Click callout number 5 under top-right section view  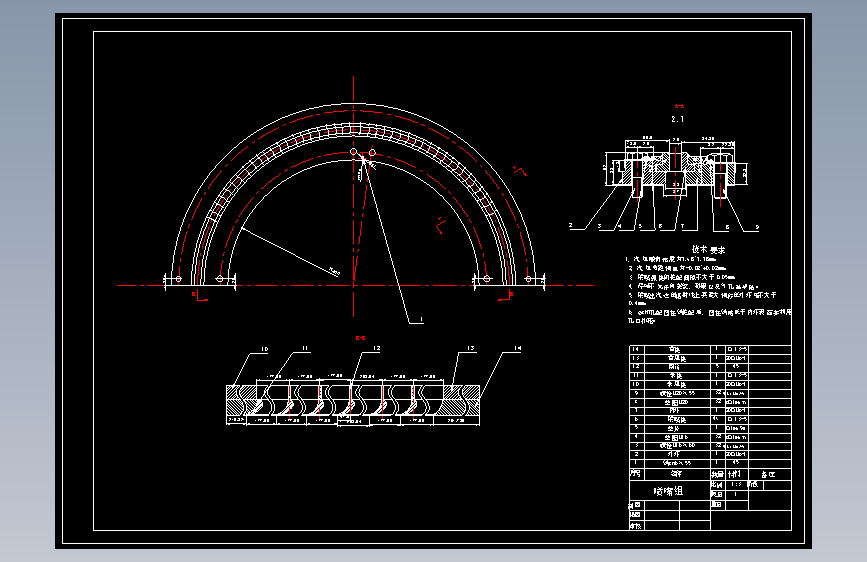[640, 226]
